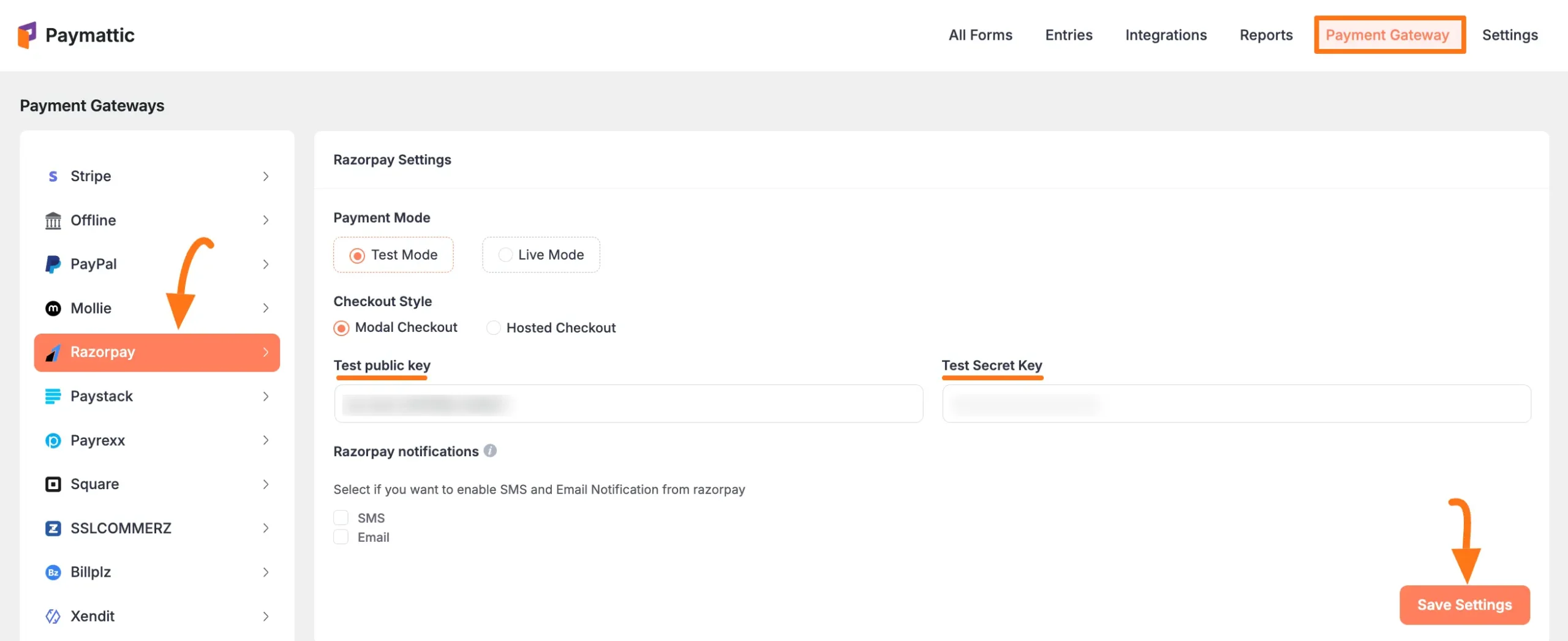The height and width of the screenshot is (641, 1568).
Task: Click the Test public key field
Action: point(627,403)
